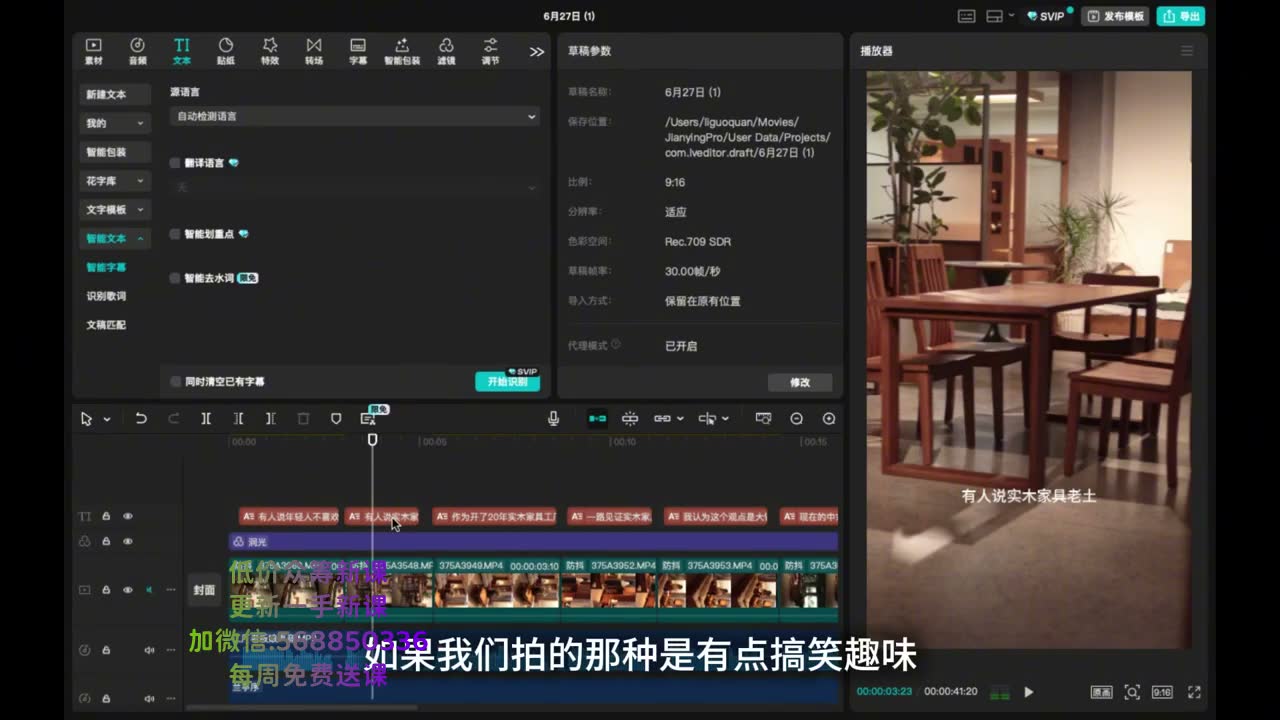This screenshot has width=1280, height=720.
Task: Expand the 花字库 sidebar section
Action: click(116, 181)
